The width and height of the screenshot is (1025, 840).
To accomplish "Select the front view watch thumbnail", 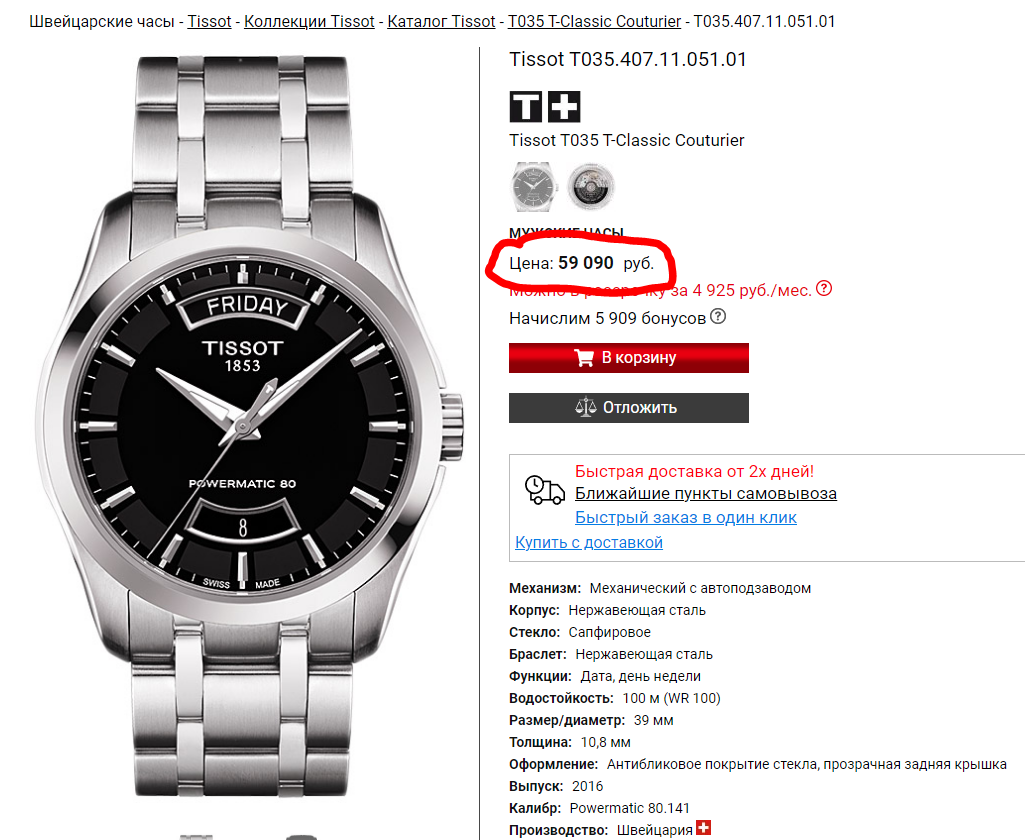I will 534,186.
